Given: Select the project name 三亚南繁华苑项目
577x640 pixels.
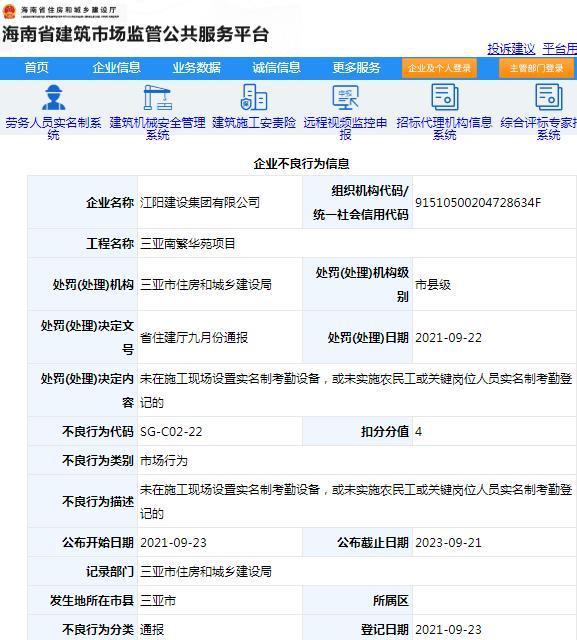Looking at the screenshot, I should point(188,244).
